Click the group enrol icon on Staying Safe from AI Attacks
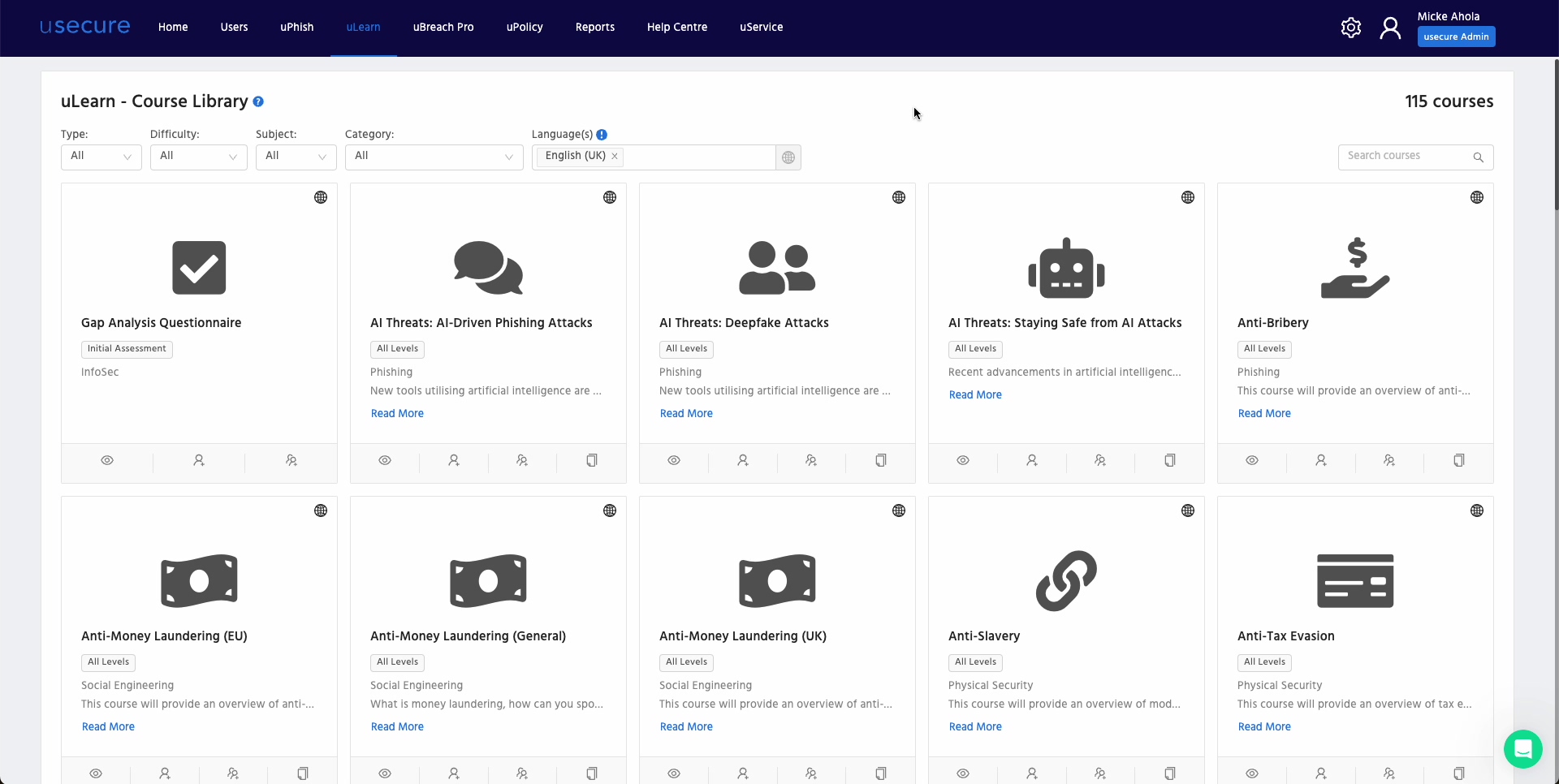Viewport: 1559px width, 784px height. [x=1100, y=461]
